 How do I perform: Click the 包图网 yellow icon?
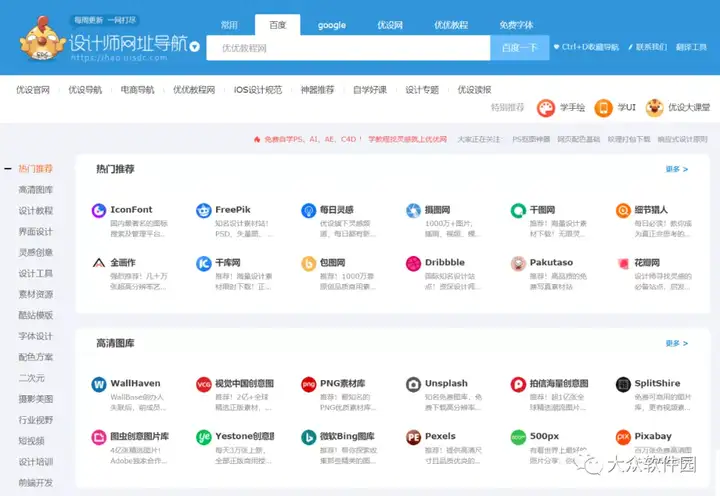click(309, 263)
